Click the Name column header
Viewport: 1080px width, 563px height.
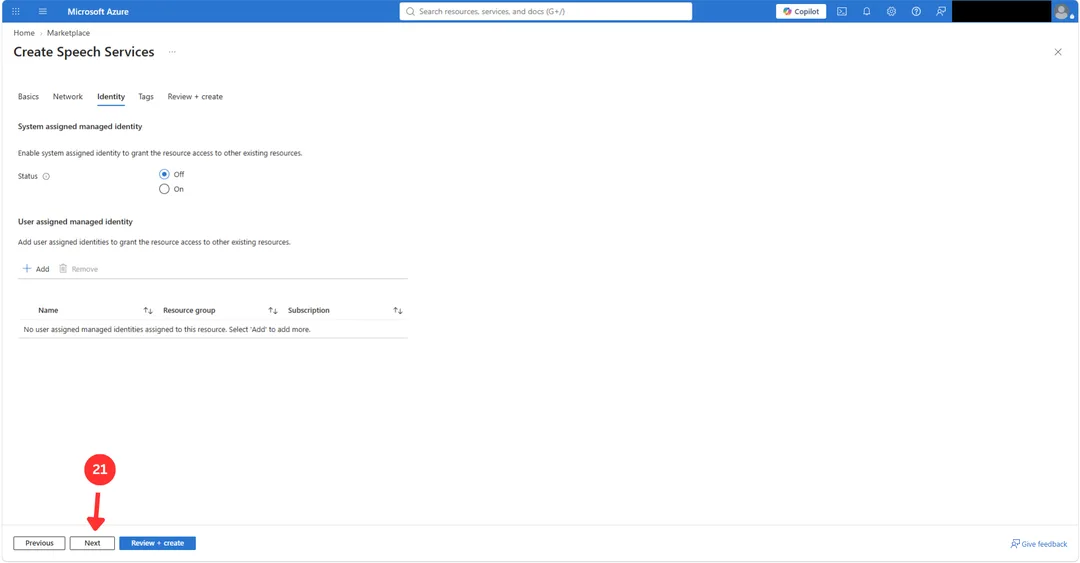48,311
